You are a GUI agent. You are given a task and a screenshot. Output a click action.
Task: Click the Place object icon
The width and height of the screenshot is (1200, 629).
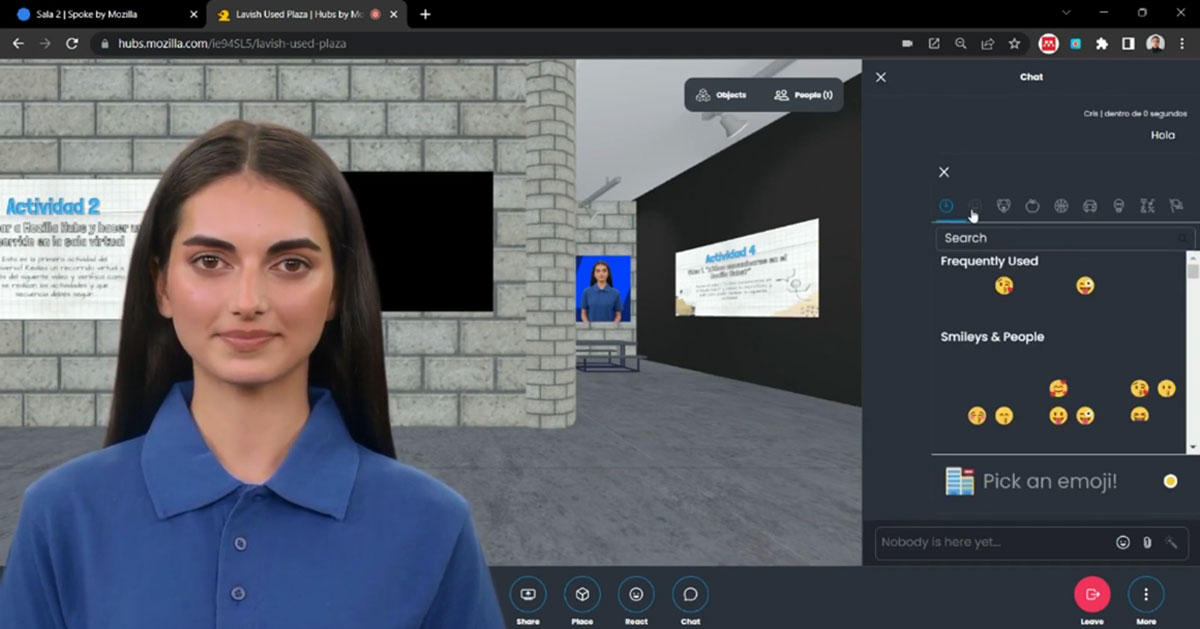[582, 594]
